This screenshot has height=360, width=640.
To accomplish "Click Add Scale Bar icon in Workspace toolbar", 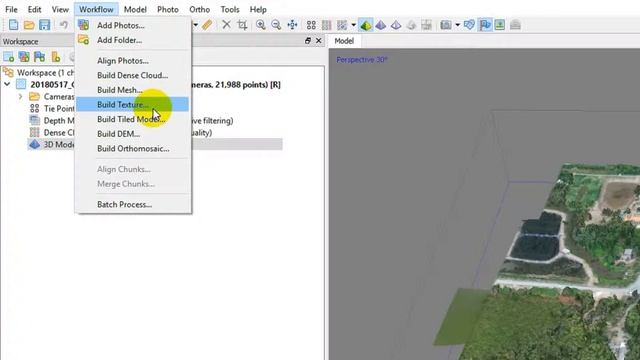I will tap(56, 57).
